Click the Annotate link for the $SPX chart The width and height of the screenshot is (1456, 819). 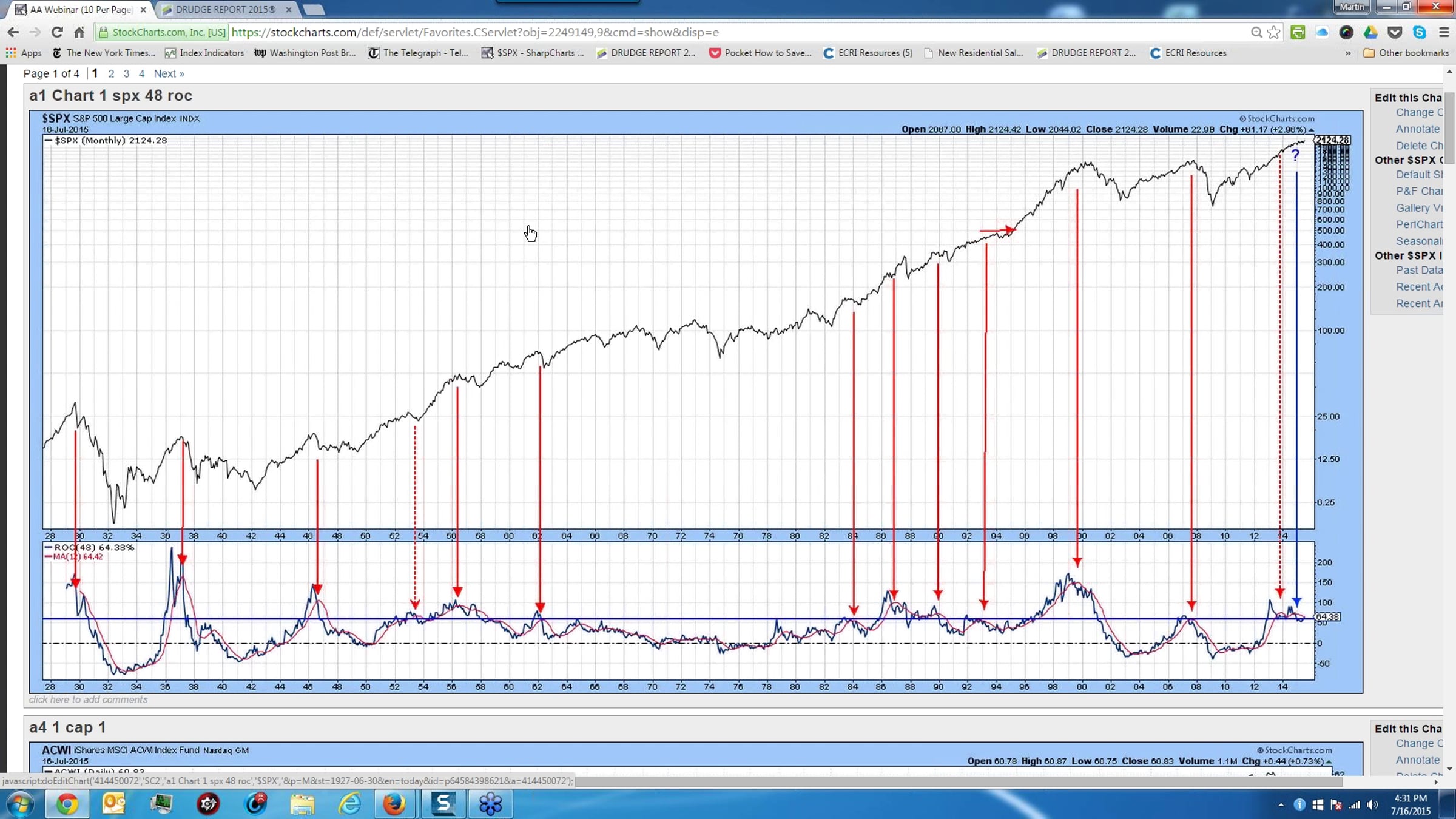coord(1417,129)
